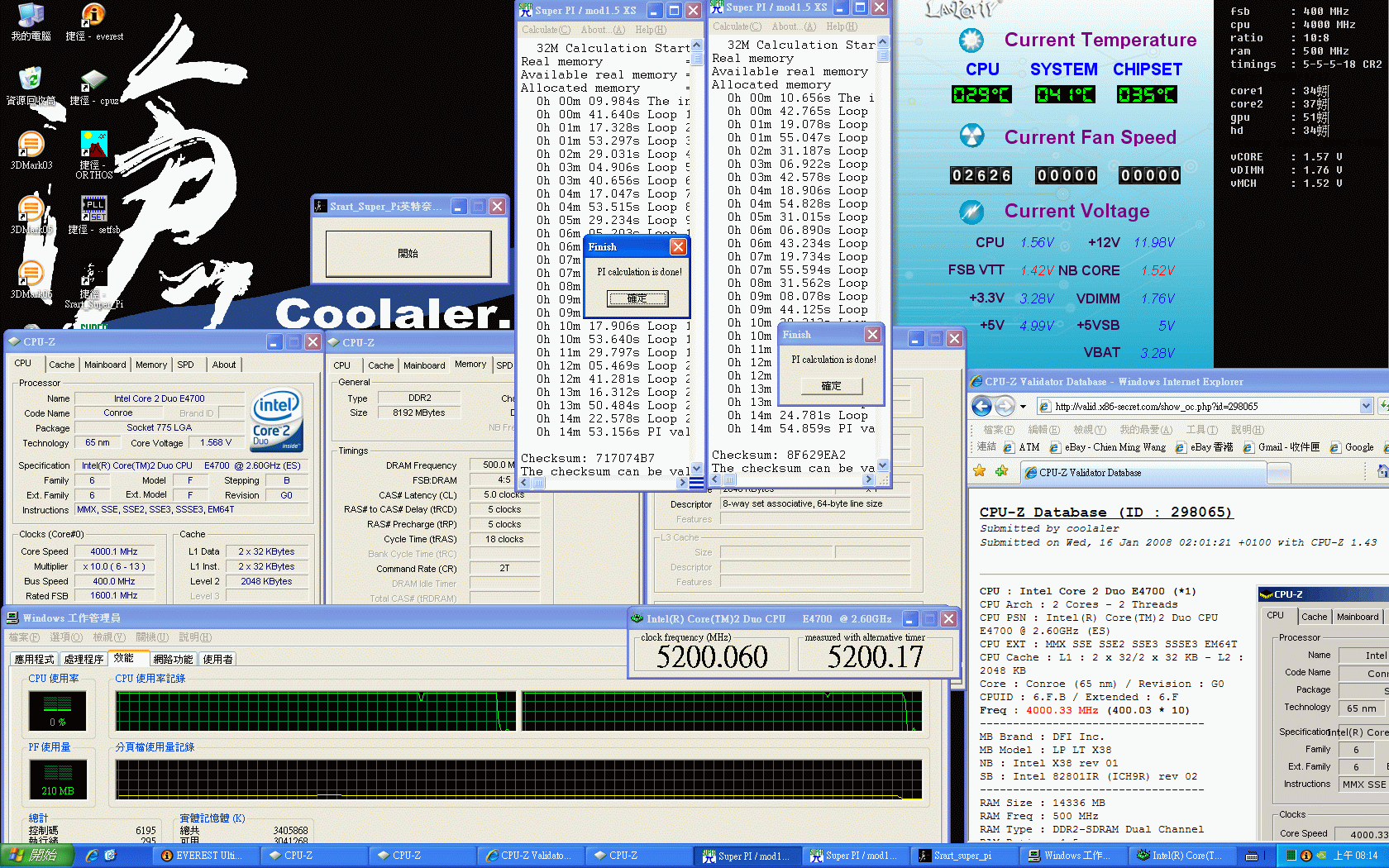Image resolution: width=1389 pixels, height=868 pixels.
Task: Select the ORTHOS shortcut icon
Action: 93,154
